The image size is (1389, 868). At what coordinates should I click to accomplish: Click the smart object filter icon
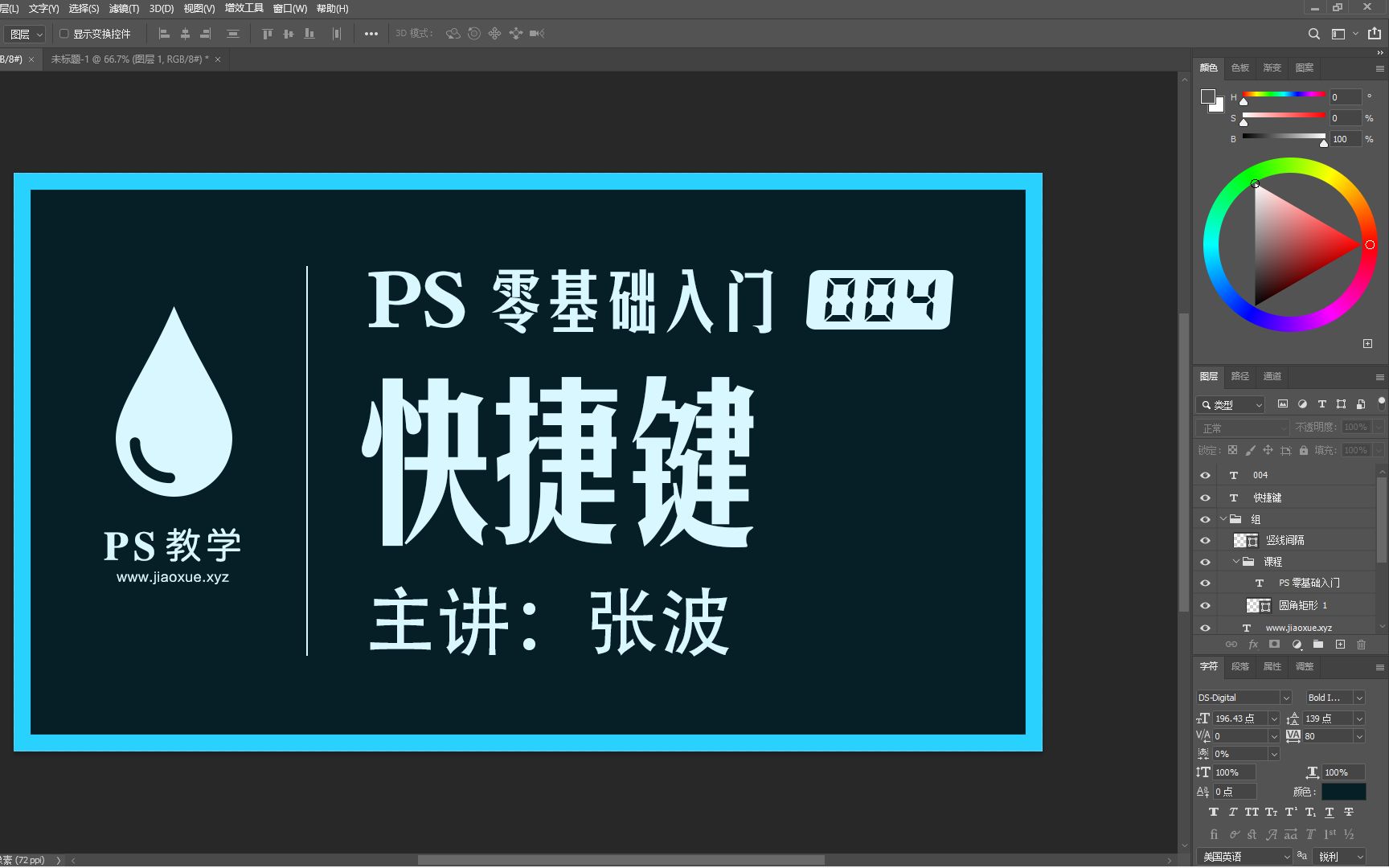[x=1360, y=404]
